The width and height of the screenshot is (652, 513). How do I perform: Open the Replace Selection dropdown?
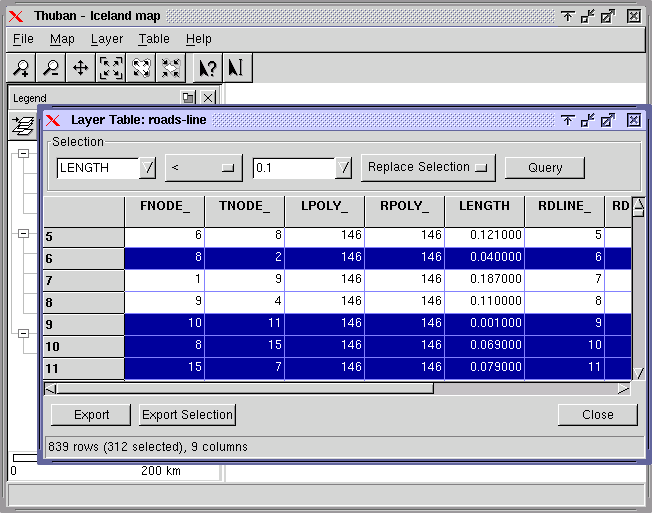(x=428, y=168)
